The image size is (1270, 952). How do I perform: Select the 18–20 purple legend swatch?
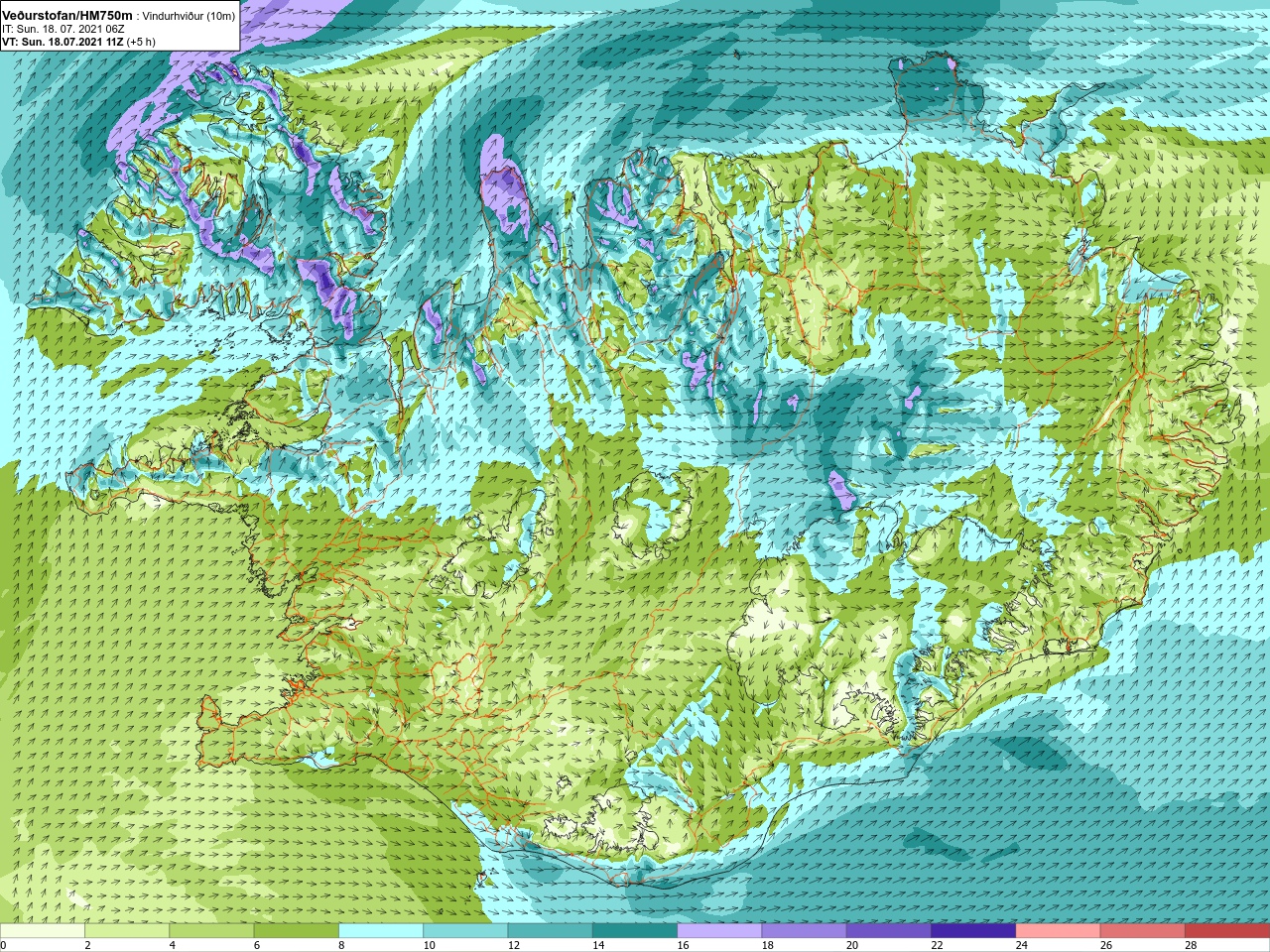click(804, 931)
